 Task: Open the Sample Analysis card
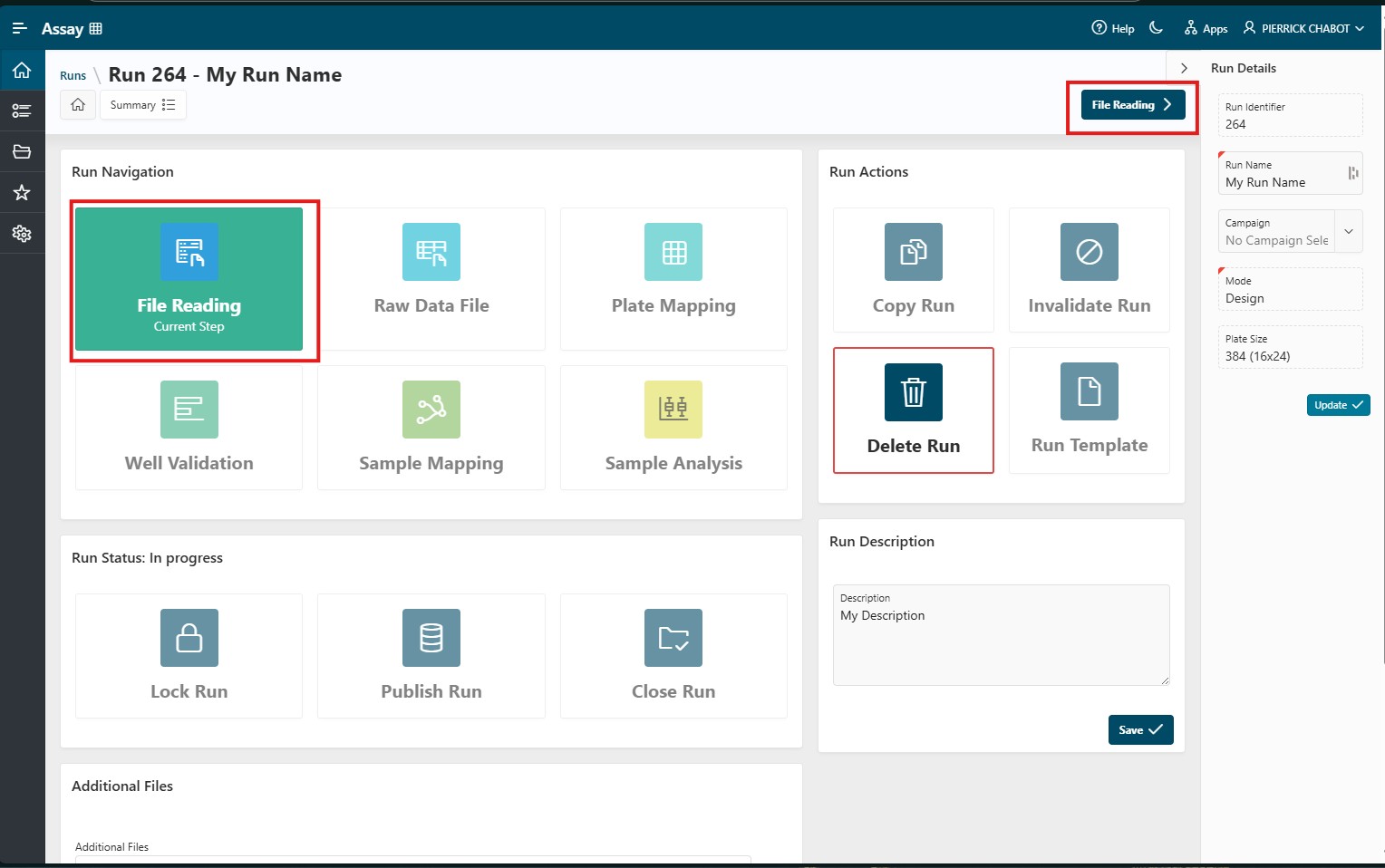pyautogui.click(x=673, y=428)
